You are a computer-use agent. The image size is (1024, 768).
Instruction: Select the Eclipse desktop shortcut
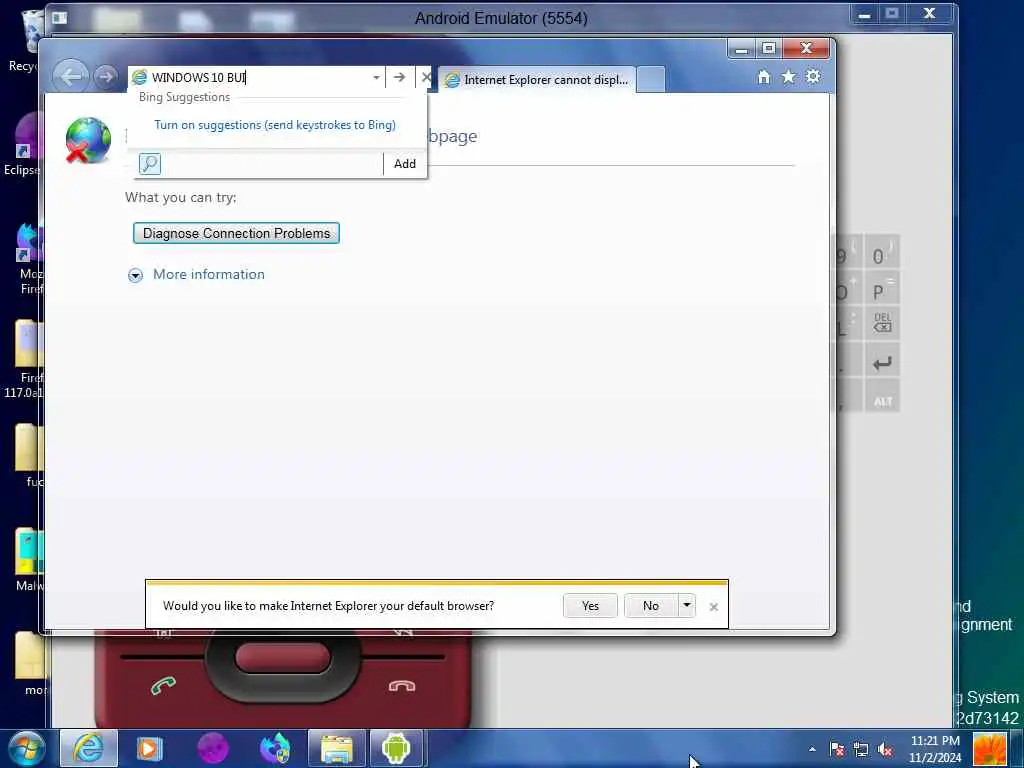(x=25, y=144)
